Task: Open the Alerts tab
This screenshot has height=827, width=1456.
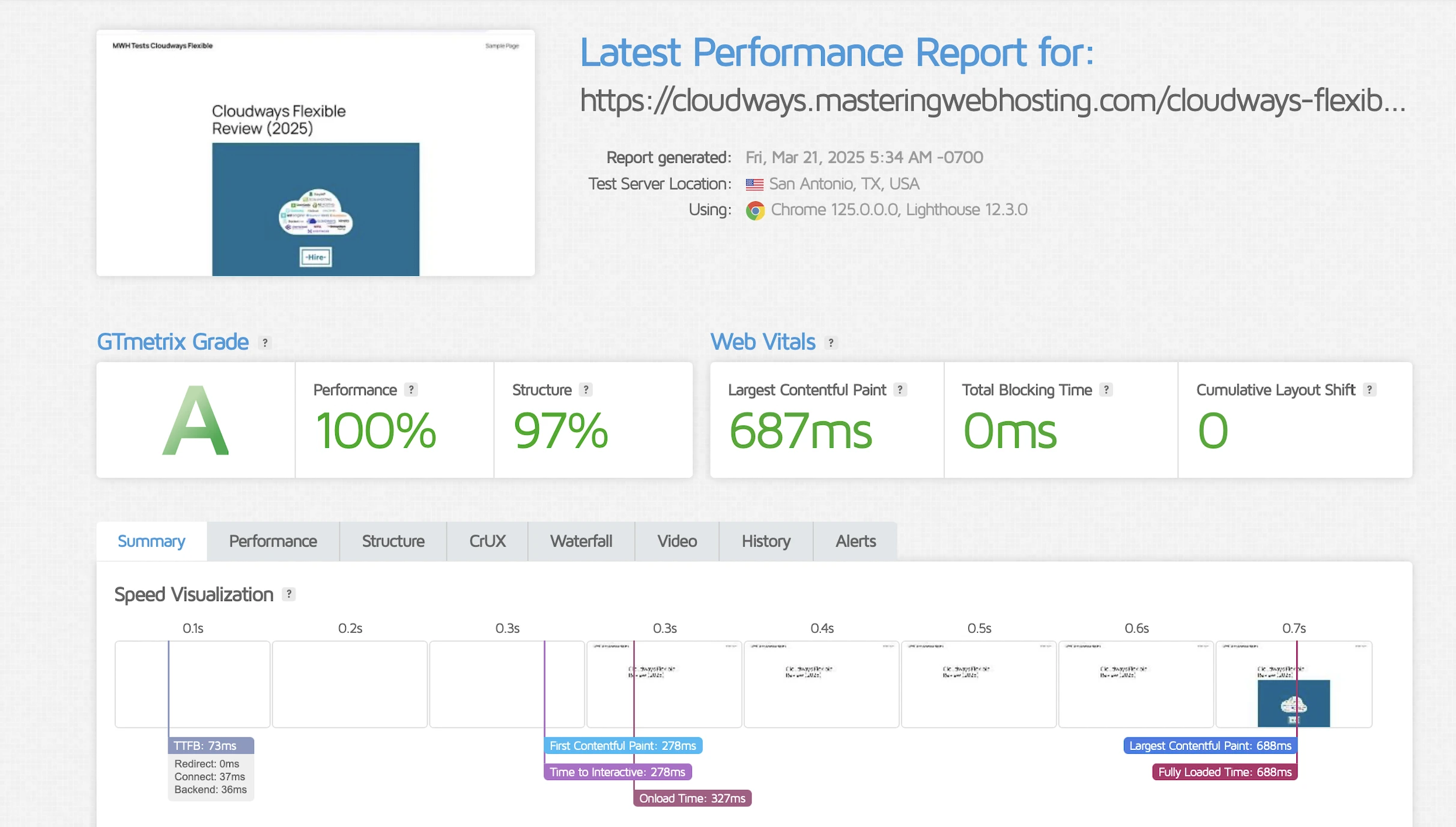Action: [x=855, y=541]
